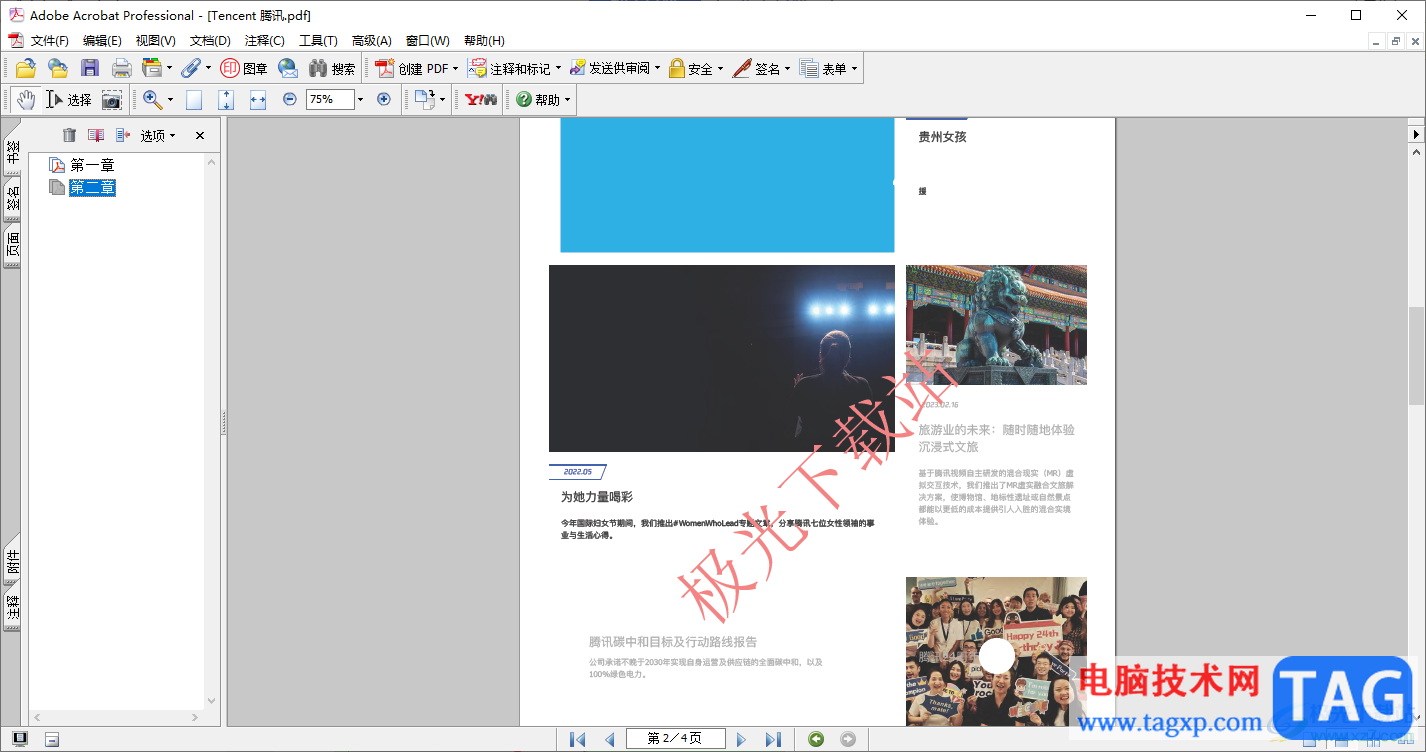Switch to the 页面 pages side tab
The image size is (1426, 752).
point(12,246)
